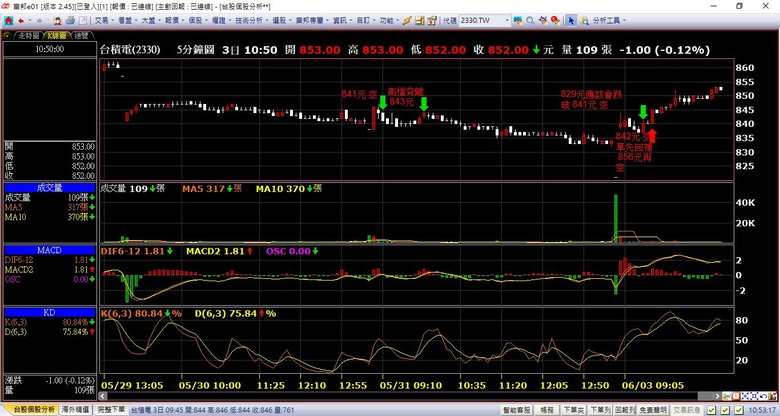This screenshot has height=416, width=780.
Task: Click the MACD indicator header
Action: tap(49, 250)
